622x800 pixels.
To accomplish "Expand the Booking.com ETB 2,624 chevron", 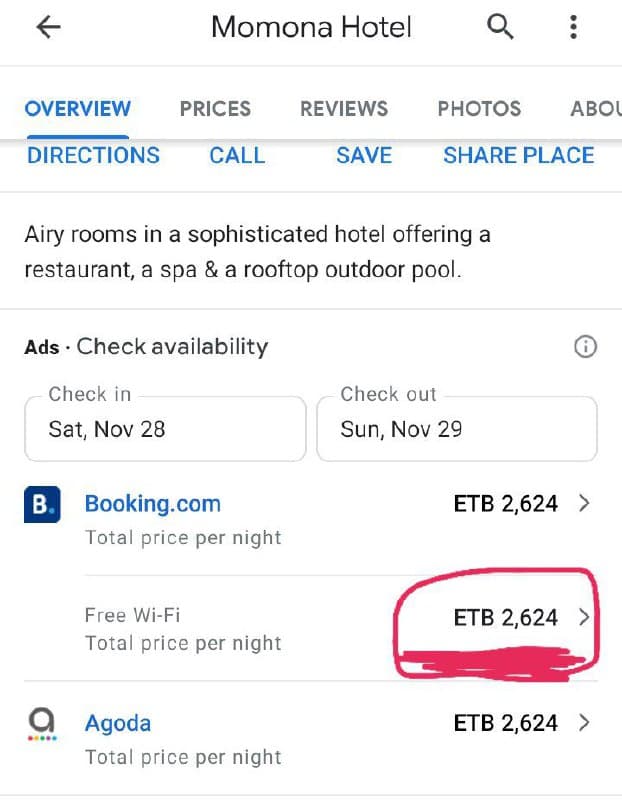I will tap(584, 504).
